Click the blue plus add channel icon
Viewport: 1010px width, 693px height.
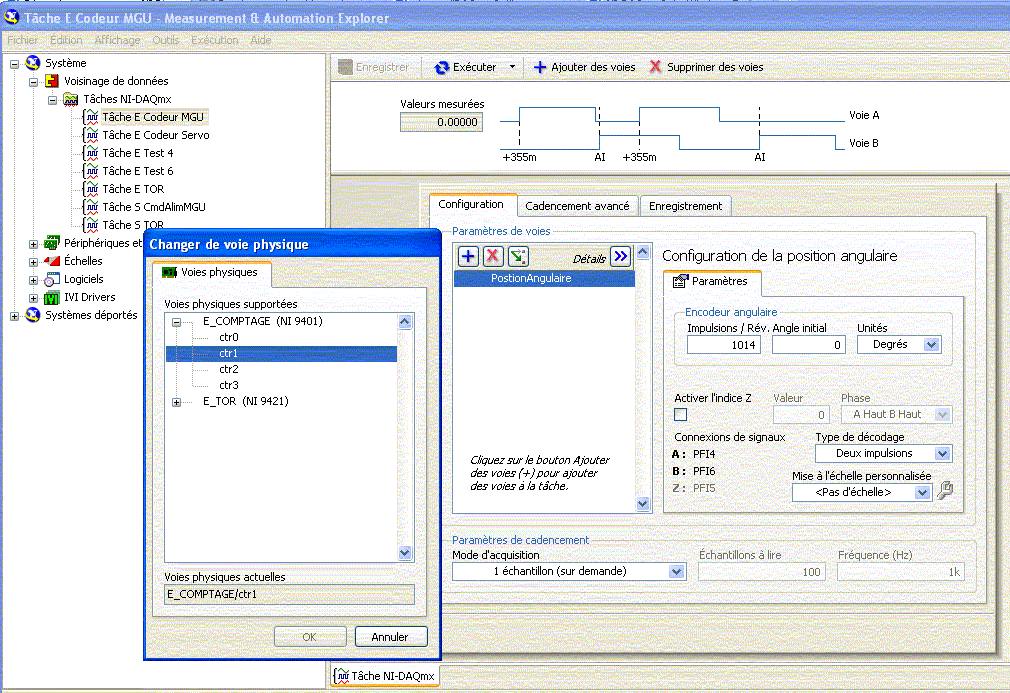point(468,256)
